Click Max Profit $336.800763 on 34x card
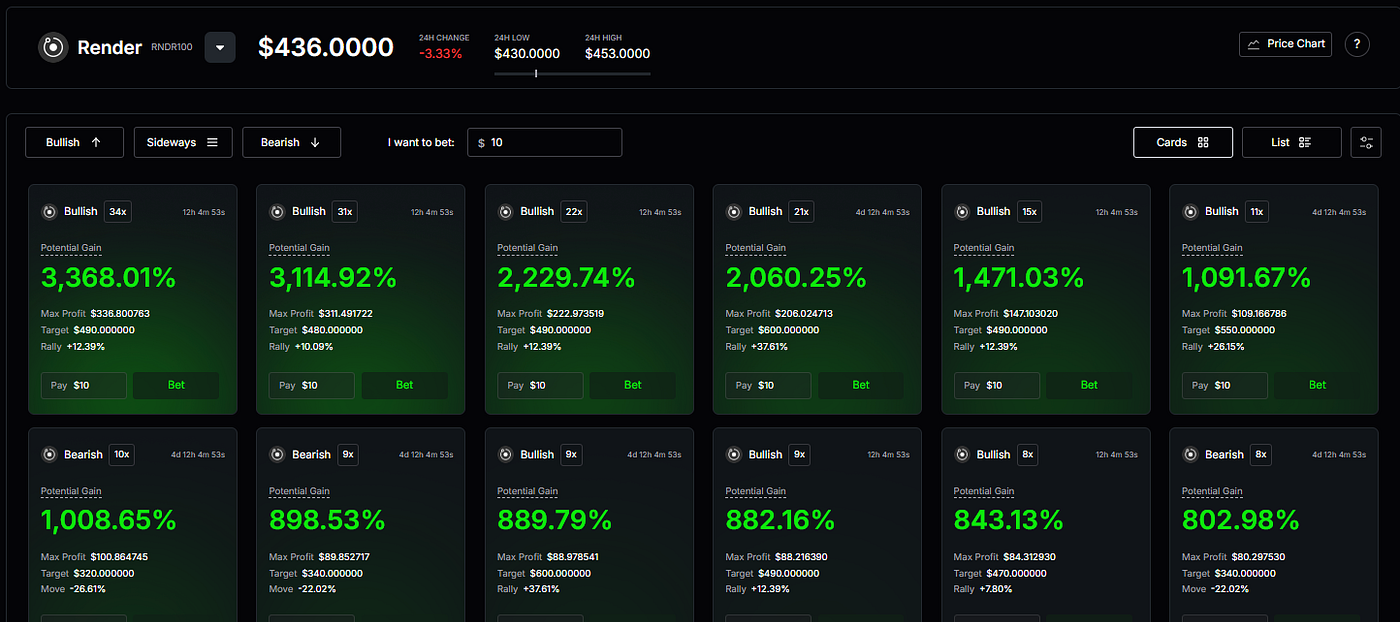Image resolution: width=1400 pixels, height=622 pixels. point(95,314)
